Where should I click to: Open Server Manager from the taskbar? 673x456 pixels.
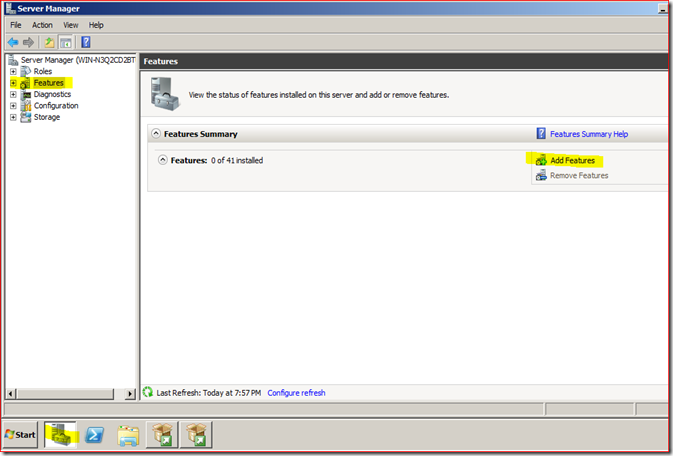point(61,435)
